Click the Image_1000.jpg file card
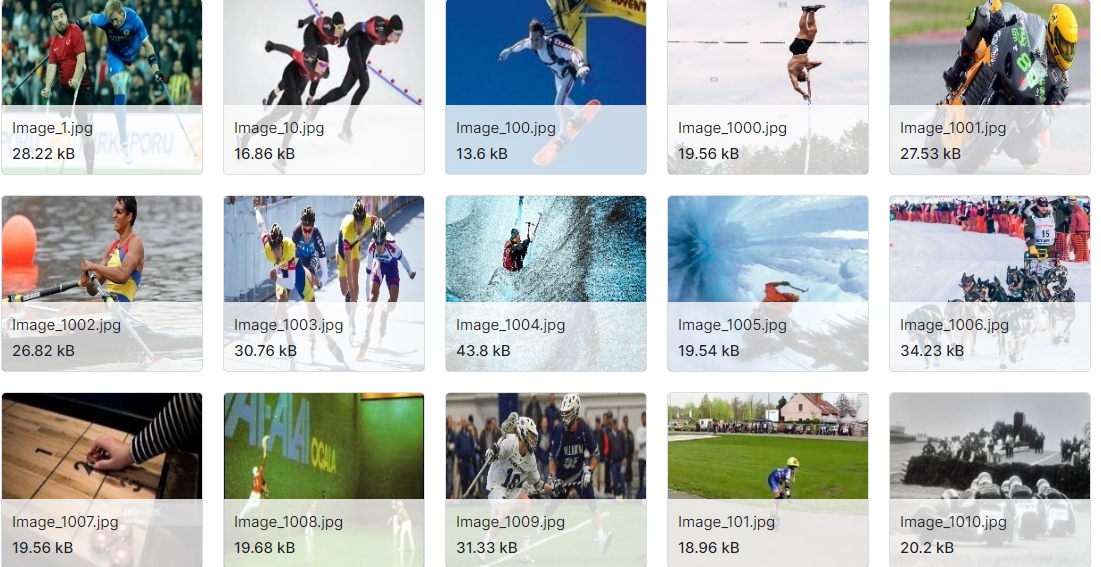This screenshot has width=1101, height=567. tap(767, 86)
